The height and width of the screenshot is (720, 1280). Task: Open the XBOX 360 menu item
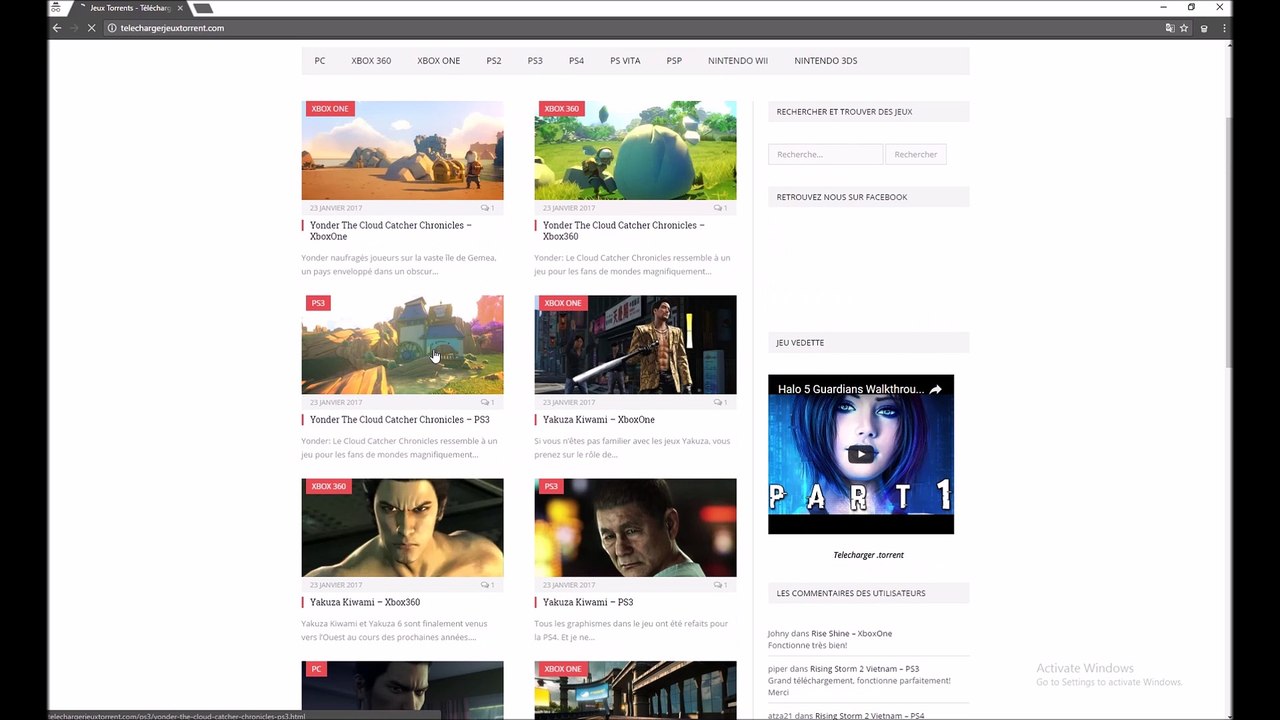pos(371,61)
